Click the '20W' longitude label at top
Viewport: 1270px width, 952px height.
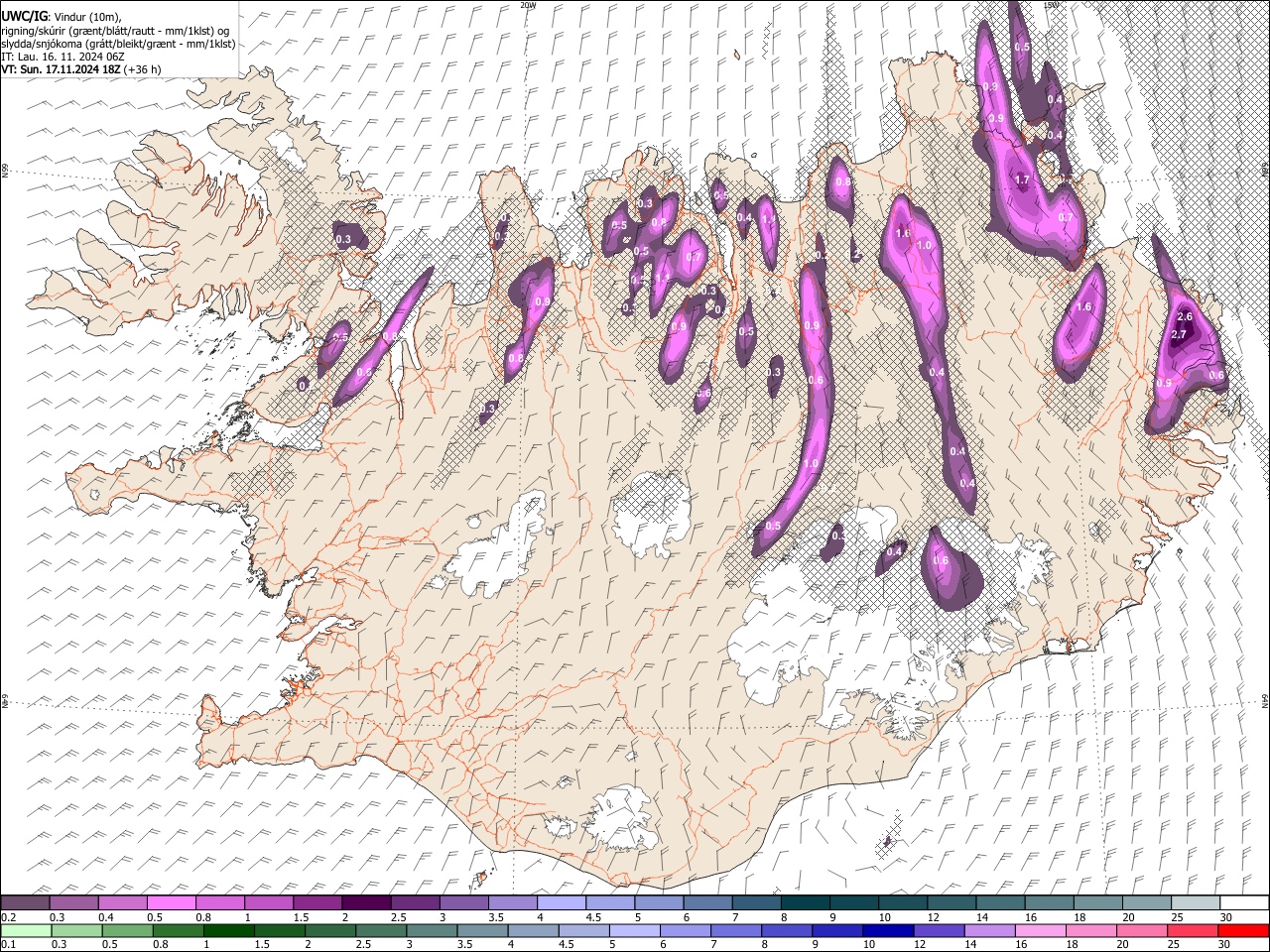(x=527, y=5)
